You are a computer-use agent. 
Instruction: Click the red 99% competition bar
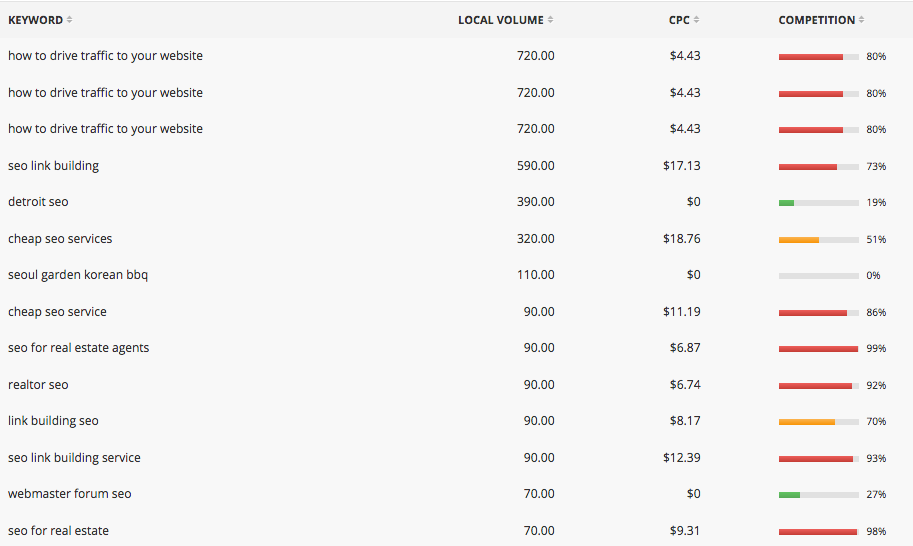819,349
